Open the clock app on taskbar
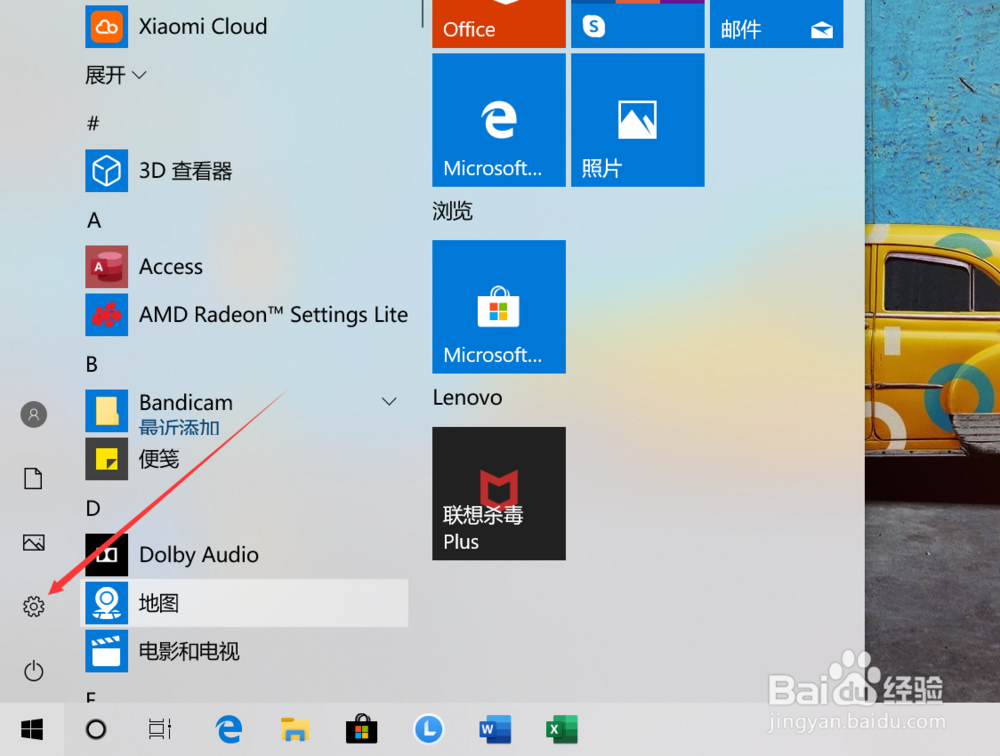The width and height of the screenshot is (1000, 756). 429,729
